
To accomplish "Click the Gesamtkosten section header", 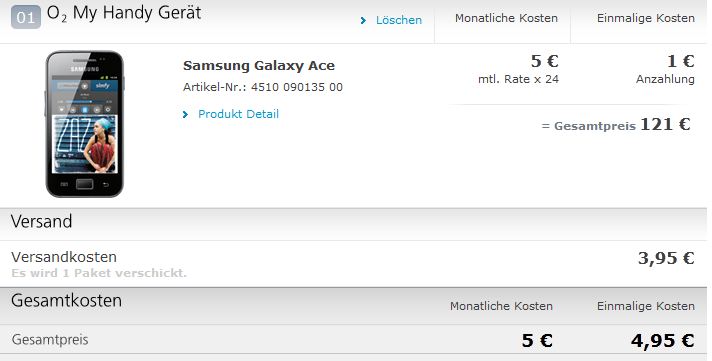I will coord(66,301).
